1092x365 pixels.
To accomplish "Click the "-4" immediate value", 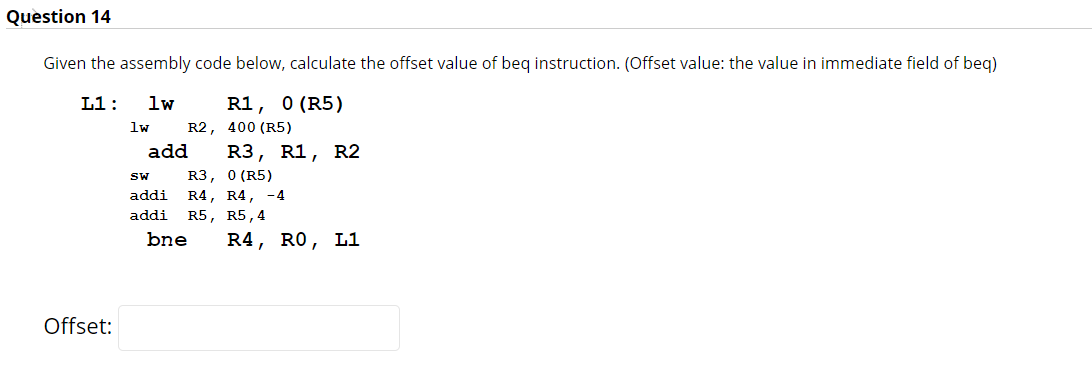I will click(276, 196).
